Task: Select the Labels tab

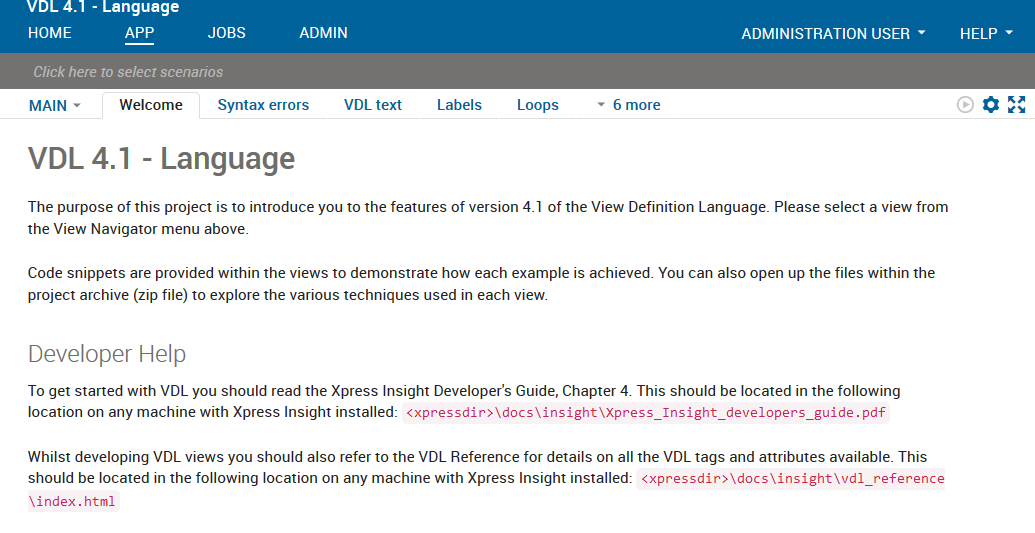Action: pos(459,105)
